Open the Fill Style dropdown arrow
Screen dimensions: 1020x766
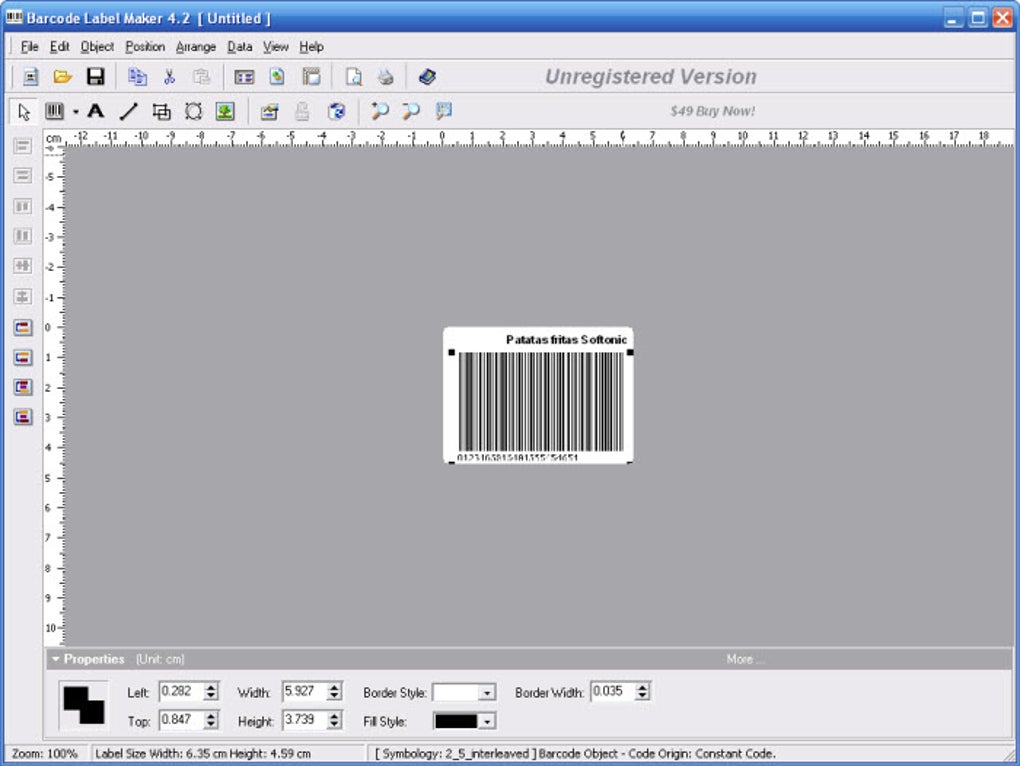(x=487, y=721)
